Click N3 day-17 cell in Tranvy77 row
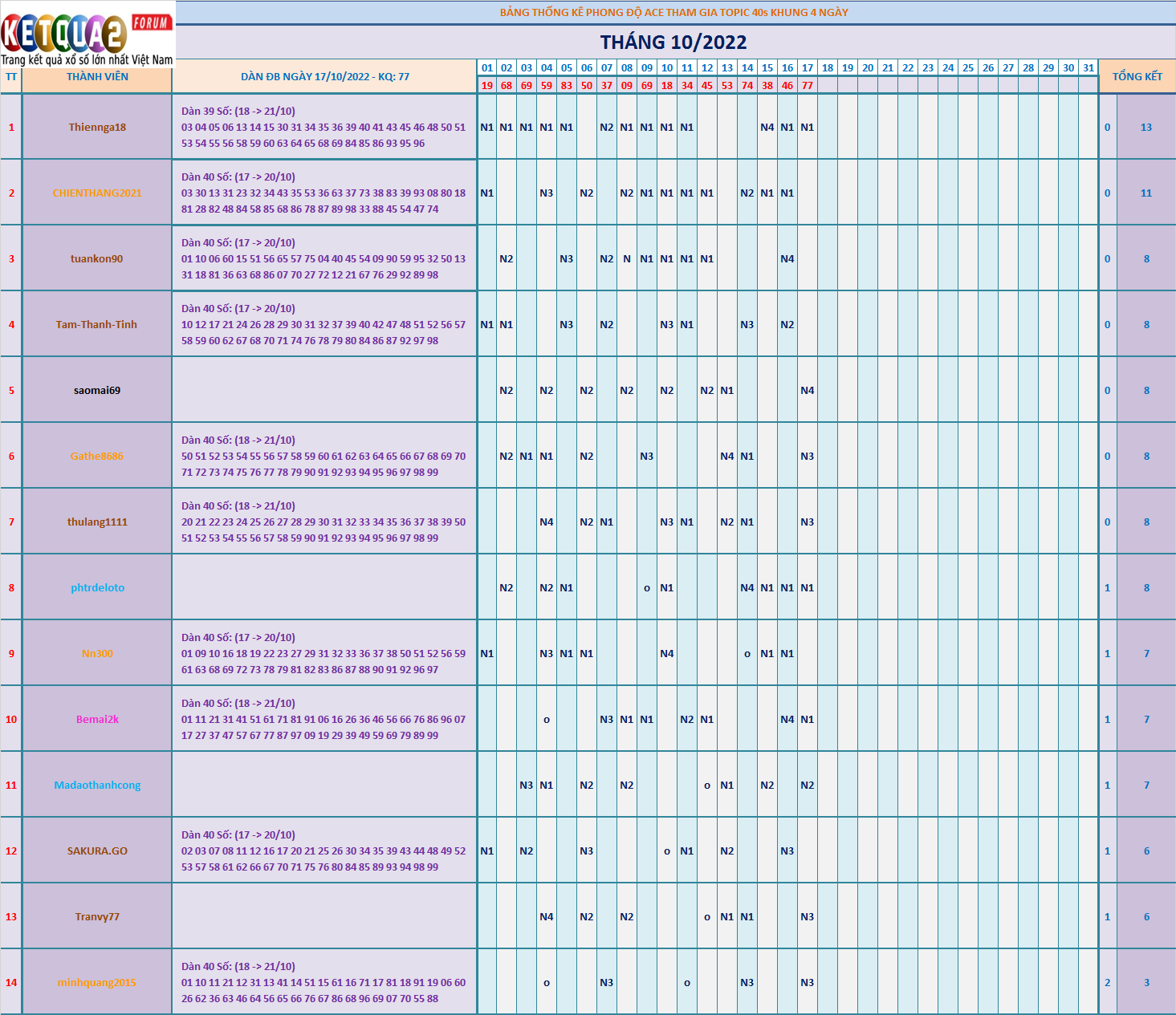The width and height of the screenshot is (1176, 1015). coord(808,917)
